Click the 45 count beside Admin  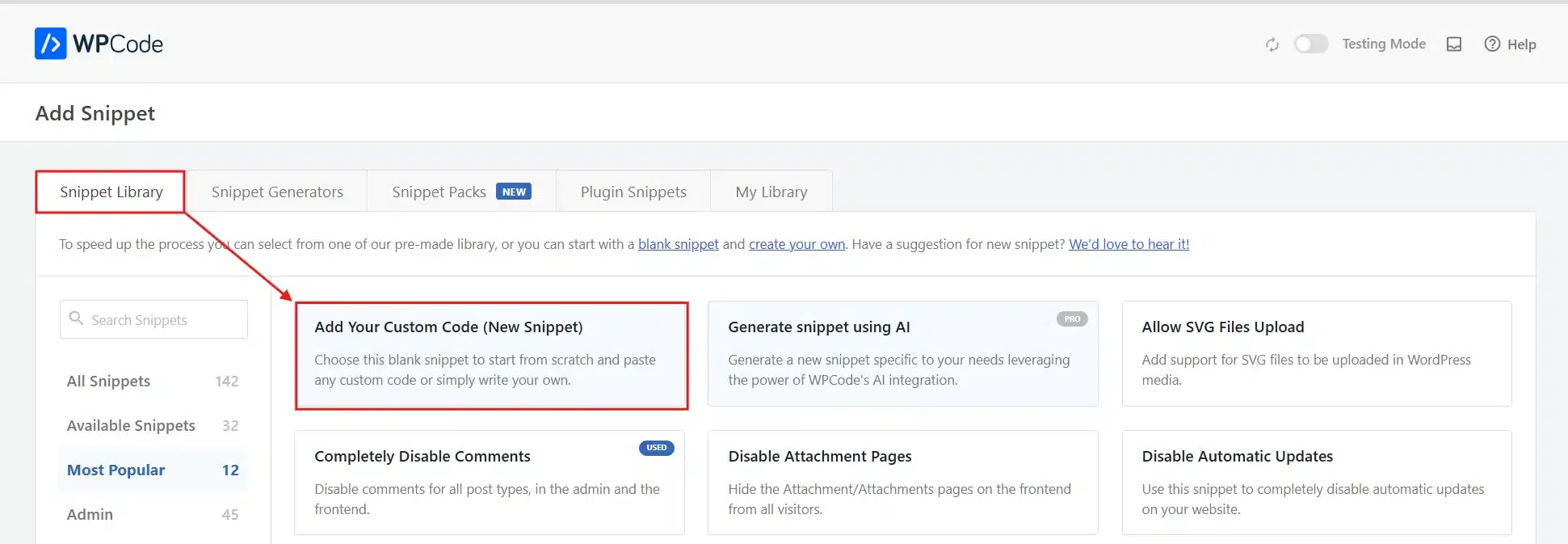click(230, 514)
